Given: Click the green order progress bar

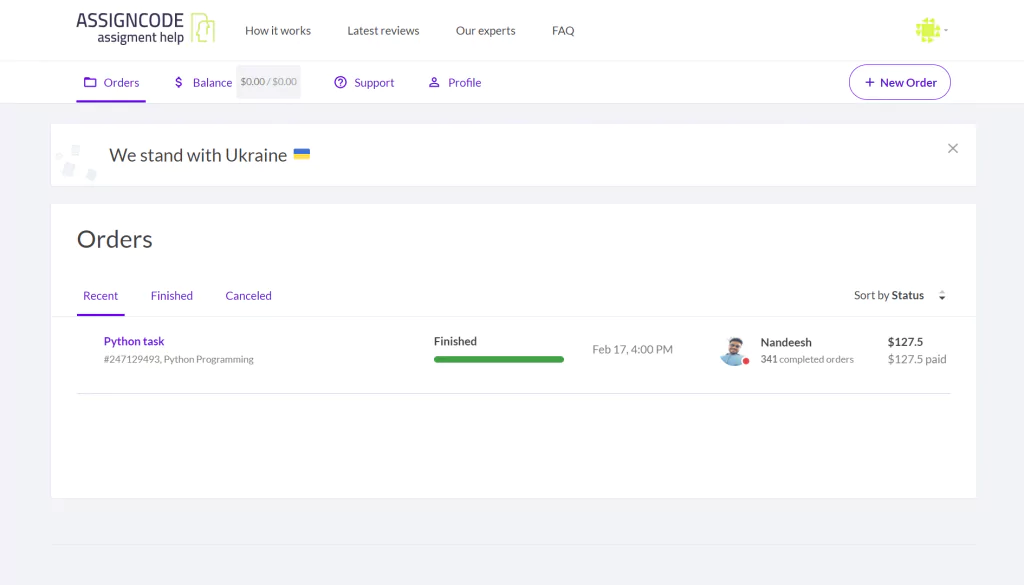Looking at the screenshot, I should click(x=499, y=359).
